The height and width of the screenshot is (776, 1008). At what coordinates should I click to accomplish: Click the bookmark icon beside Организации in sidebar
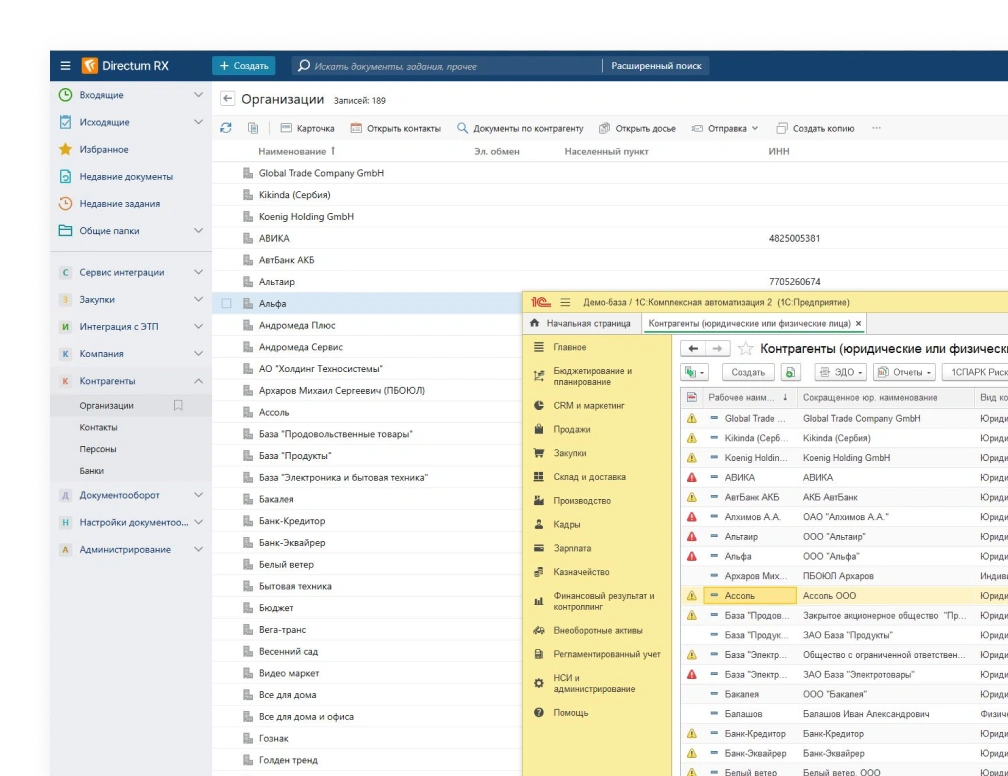pos(178,406)
